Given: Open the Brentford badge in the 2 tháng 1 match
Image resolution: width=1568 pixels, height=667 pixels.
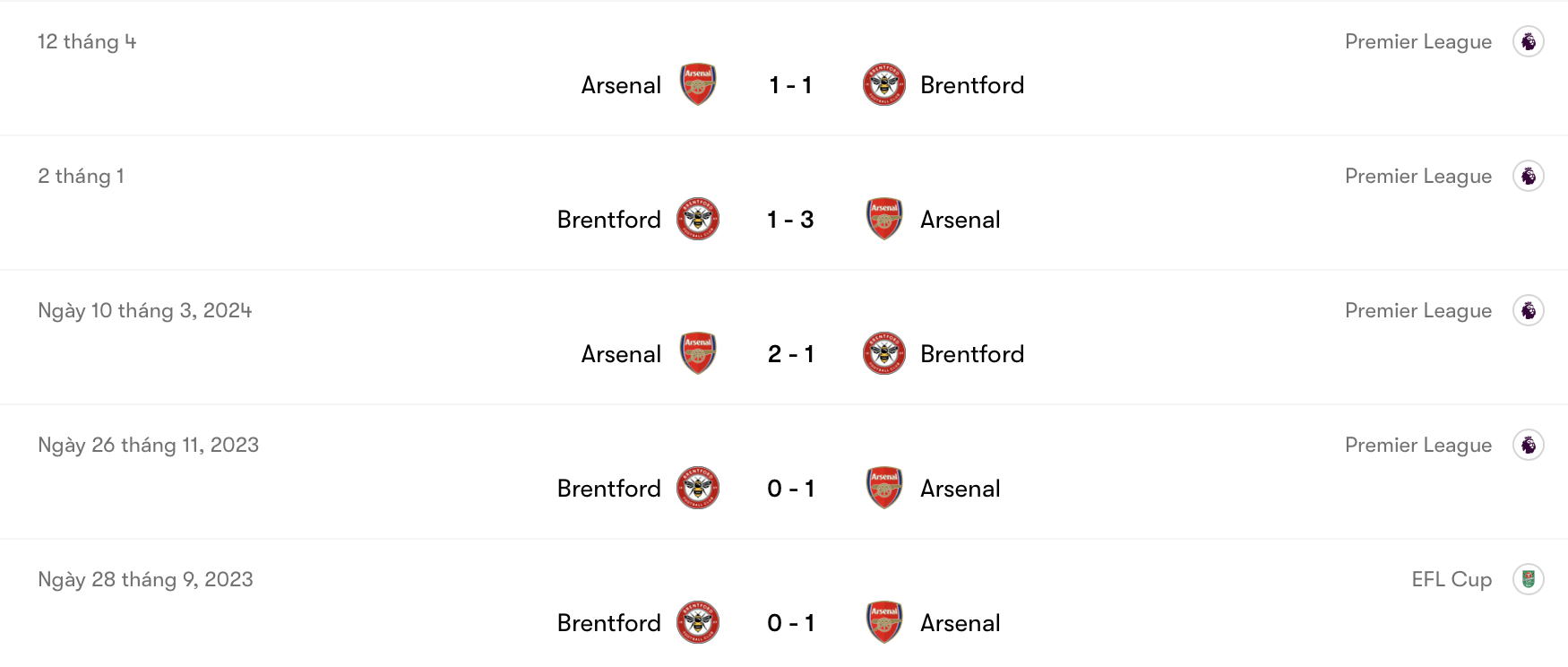Looking at the screenshot, I should [x=697, y=219].
